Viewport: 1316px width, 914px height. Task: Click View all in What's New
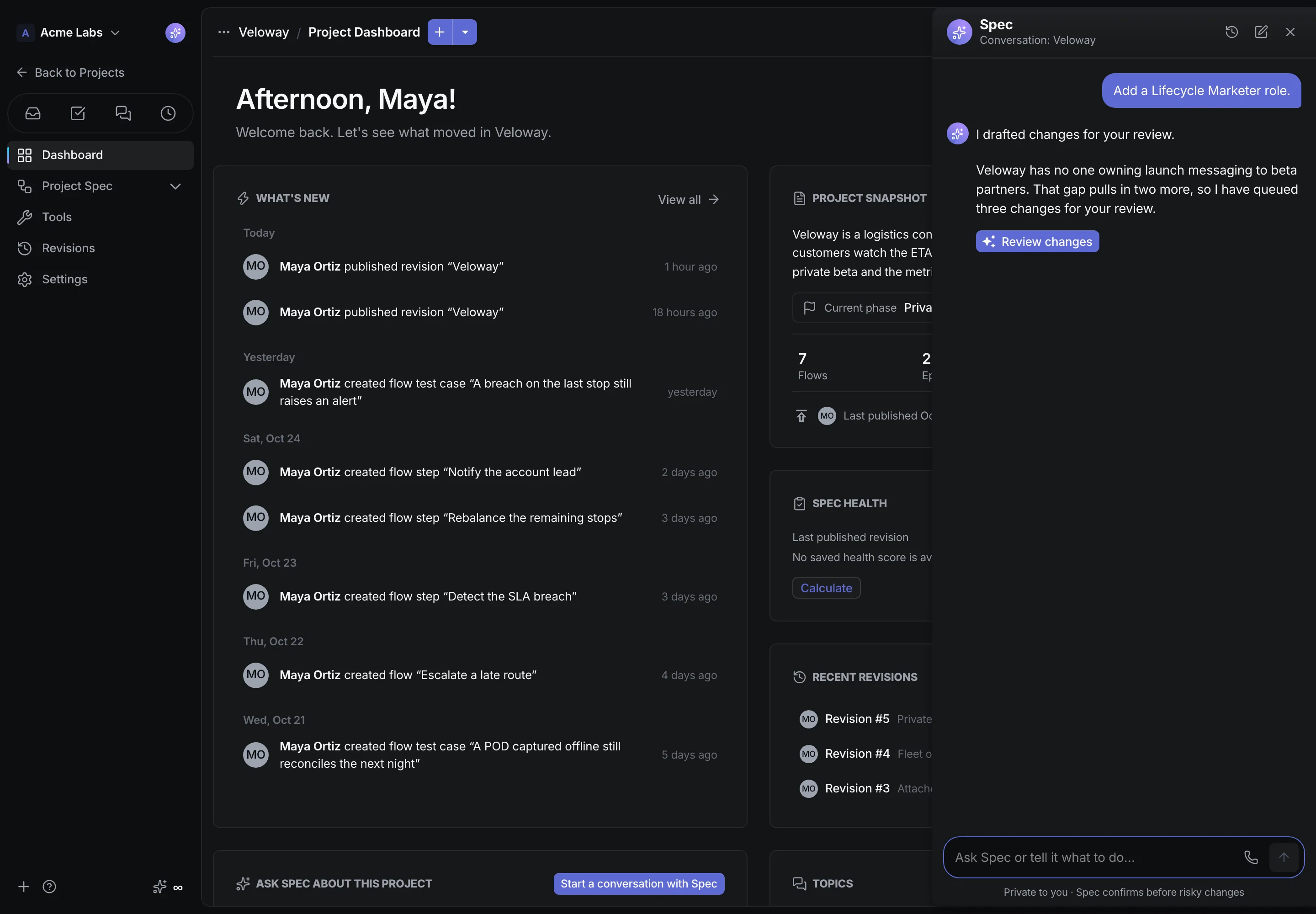pyautogui.click(x=688, y=199)
